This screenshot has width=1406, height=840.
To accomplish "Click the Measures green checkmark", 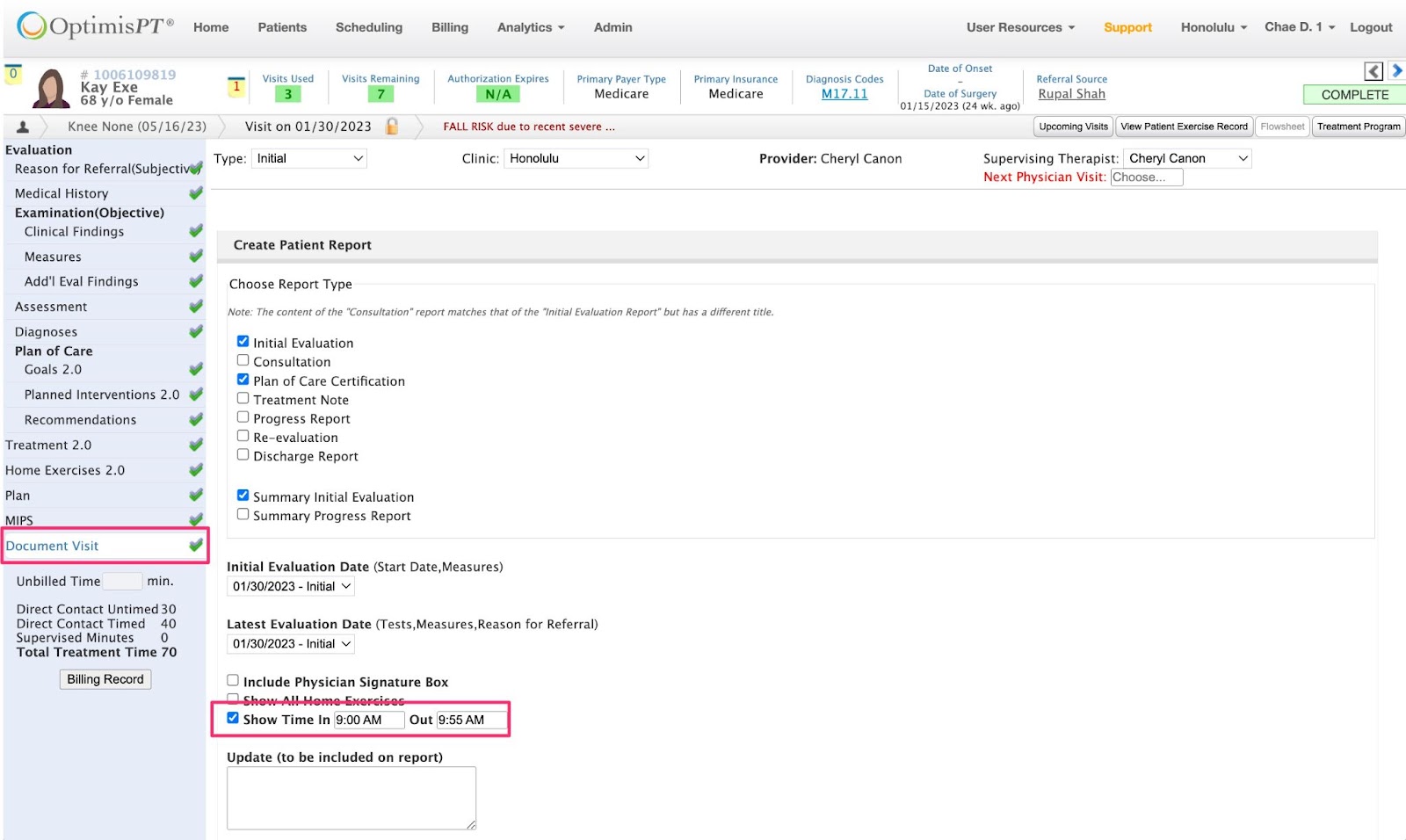I will point(196,257).
